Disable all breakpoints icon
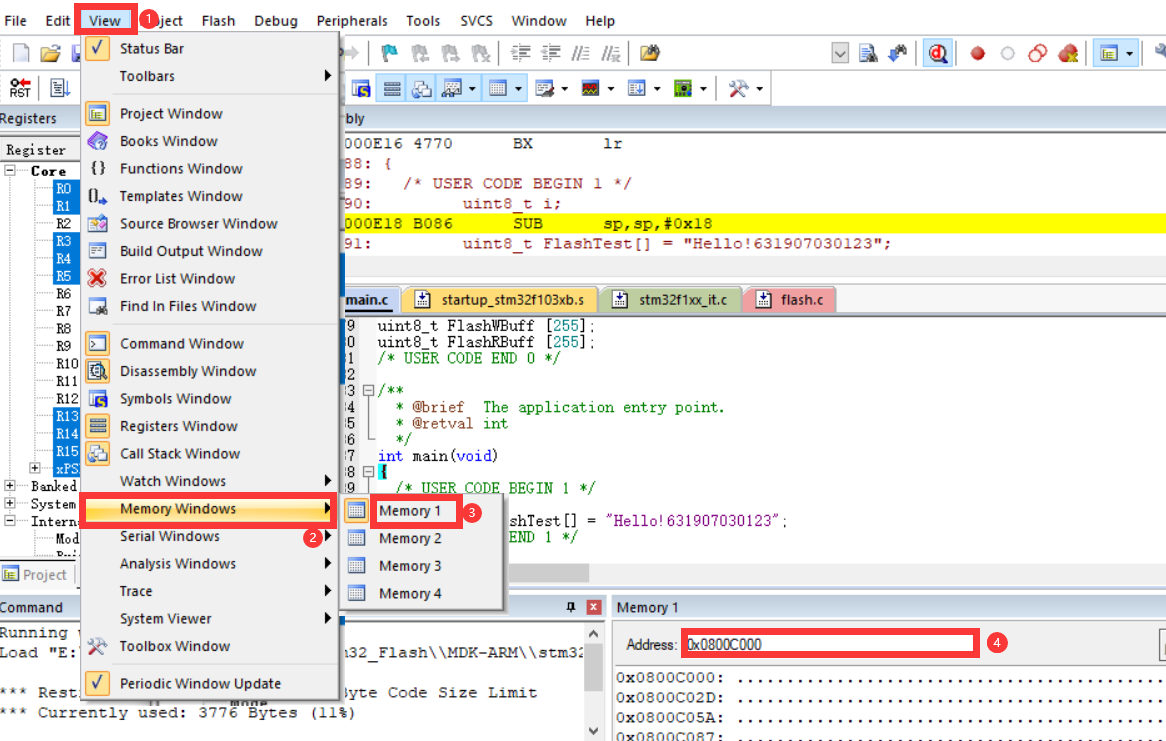1166x741 pixels. (x=1037, y=53)
